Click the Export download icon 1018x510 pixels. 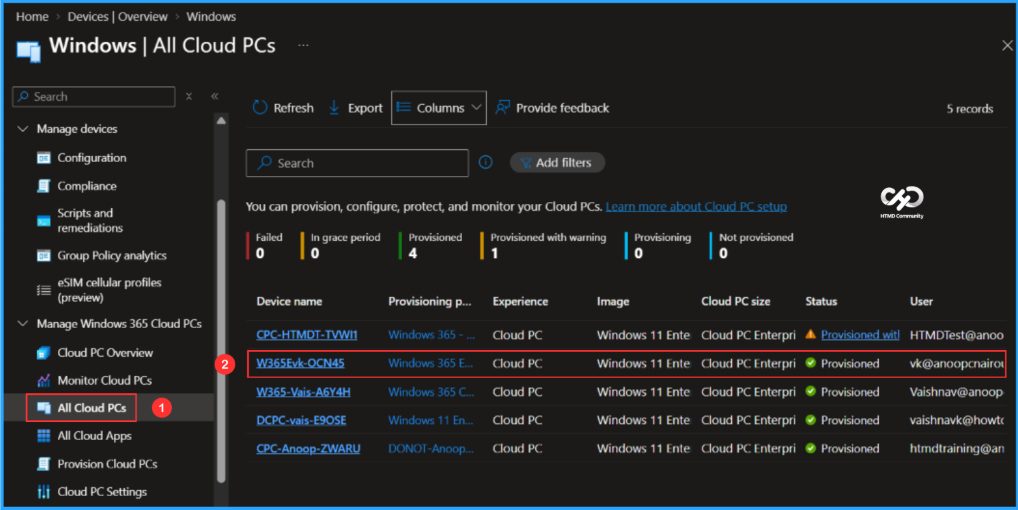334,108
